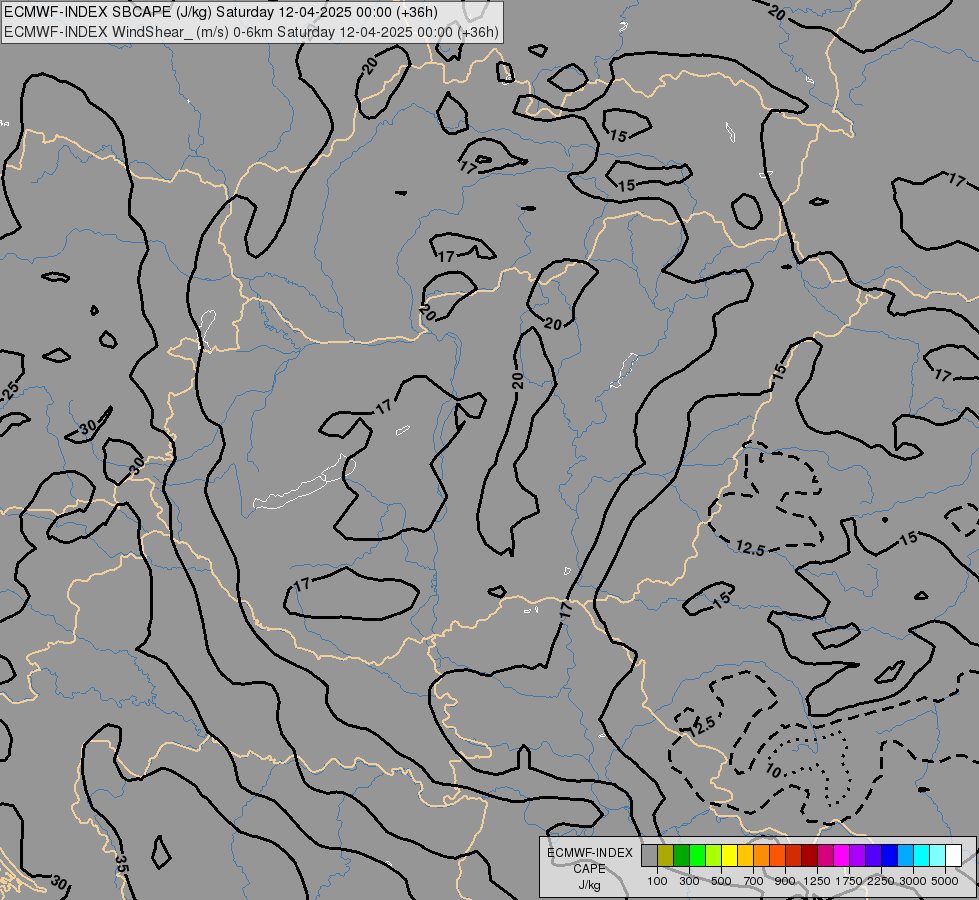This screenshot has height=900, width=979.
Task: Choose the bright magenta fuchsia legend swatch
Action: 842,855
